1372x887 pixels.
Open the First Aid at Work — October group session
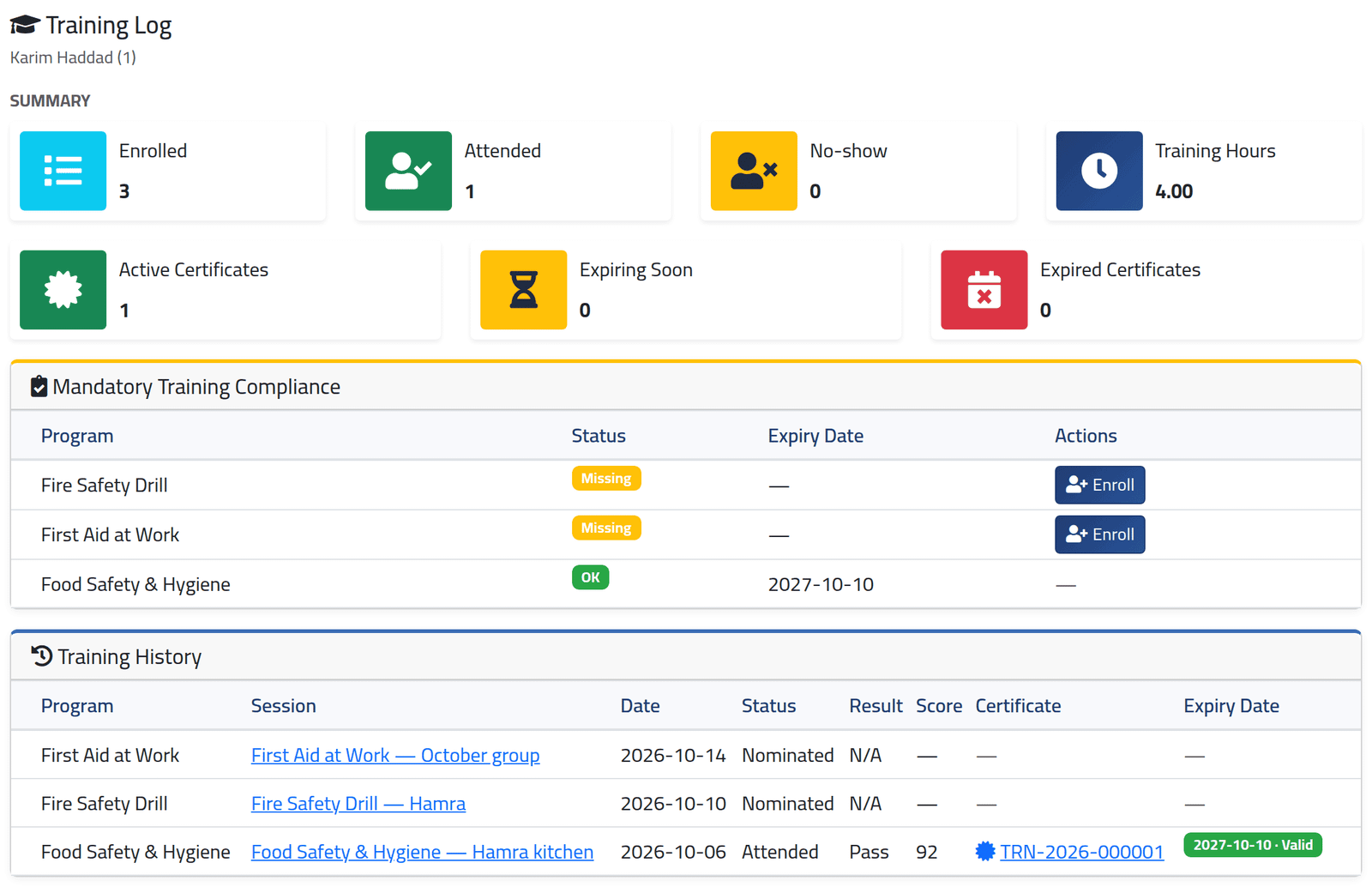tap(395, 755)
